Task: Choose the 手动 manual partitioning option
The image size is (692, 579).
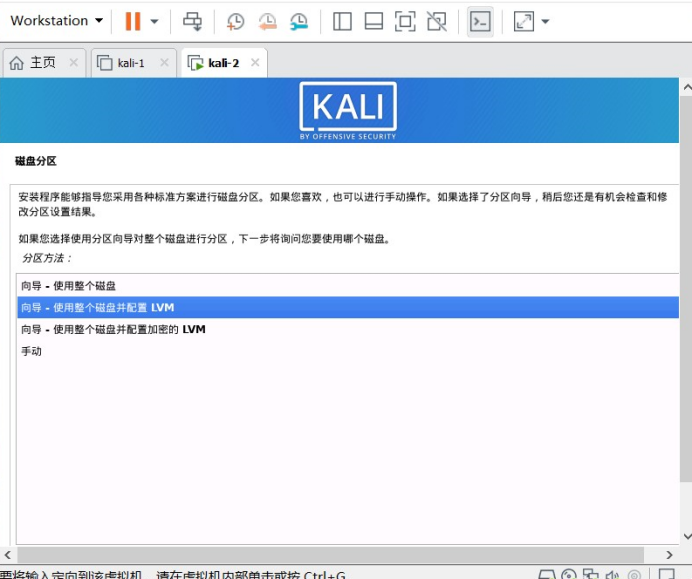Action: click(348, 351)
